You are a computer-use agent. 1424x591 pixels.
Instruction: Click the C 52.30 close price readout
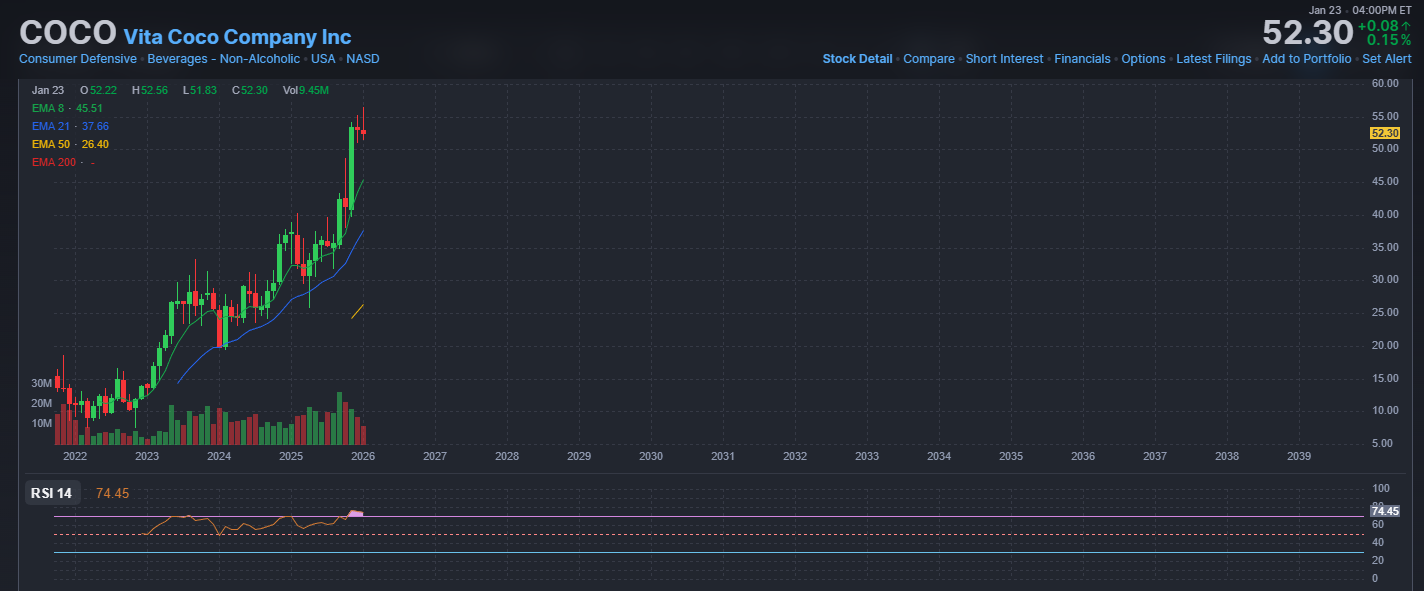tap(250, 90)
